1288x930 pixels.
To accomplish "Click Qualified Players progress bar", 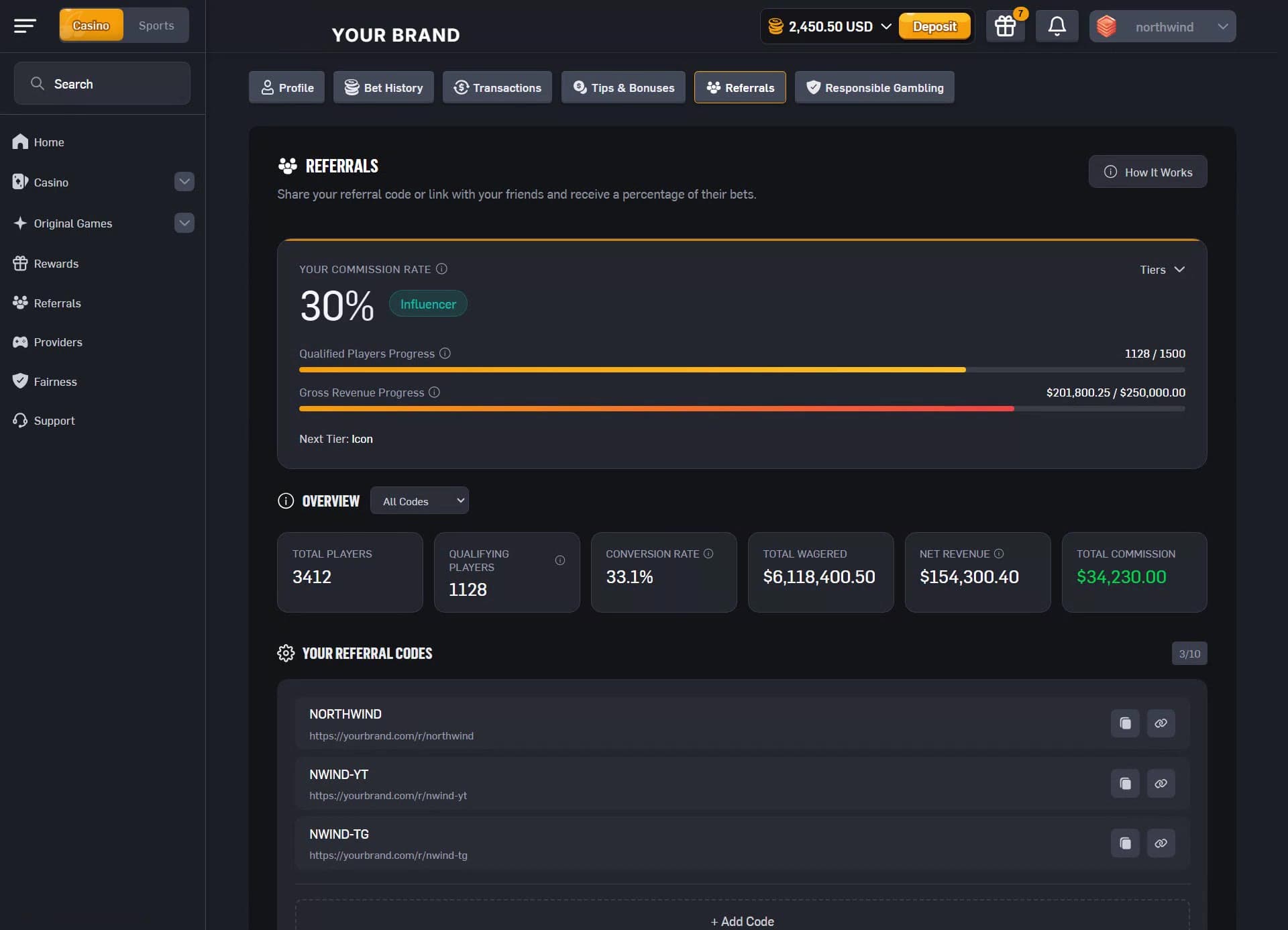I will [x=742, y=370].
